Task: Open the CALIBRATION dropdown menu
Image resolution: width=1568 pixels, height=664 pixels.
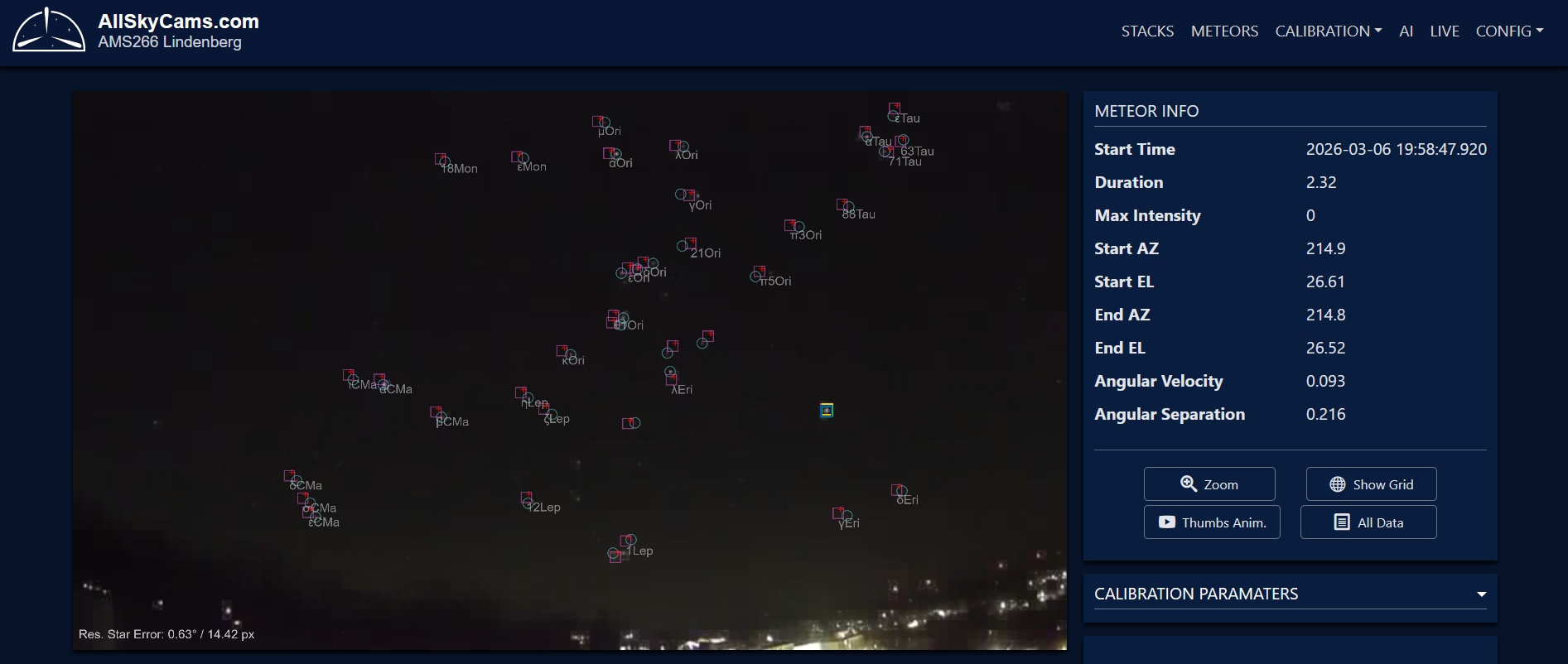Action: point(1328,31)
